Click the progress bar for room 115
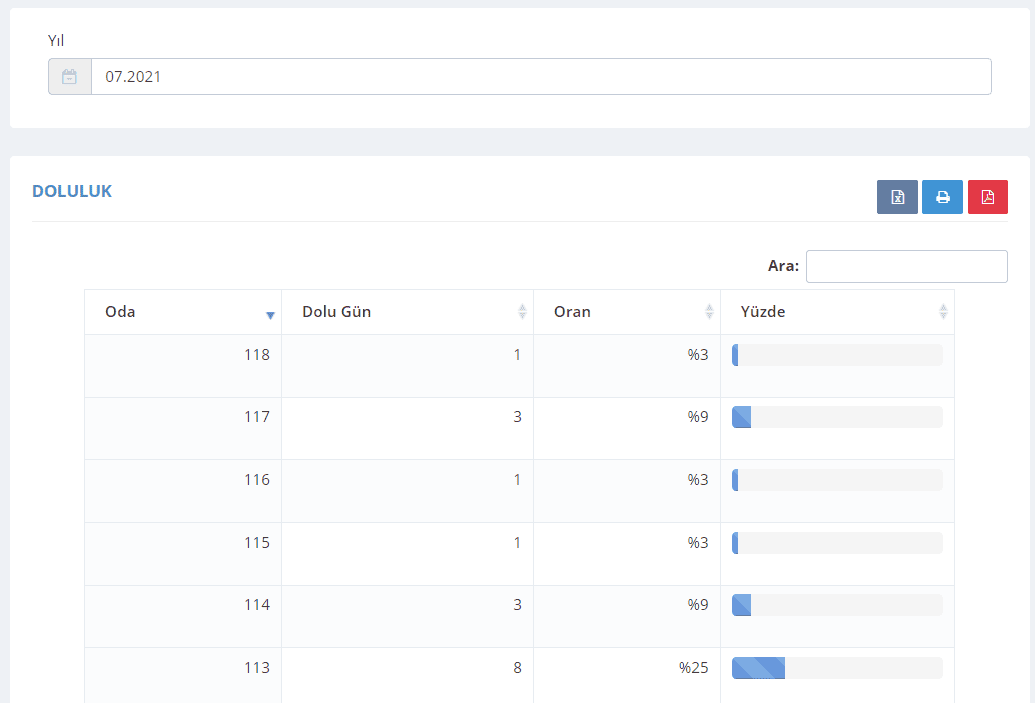The width and height of the screenshot is (1035, 703). 837,543
